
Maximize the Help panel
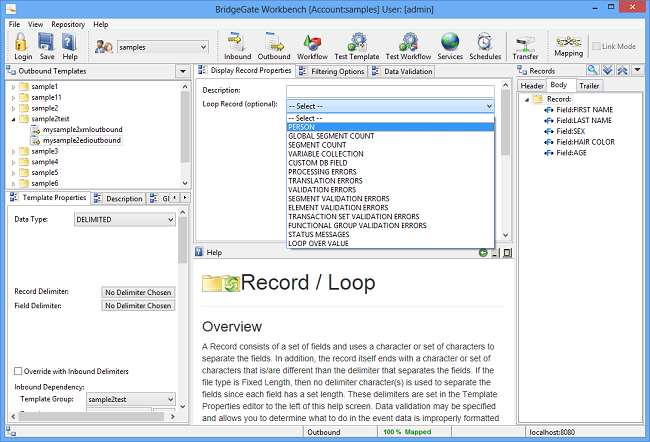point(507,253)
